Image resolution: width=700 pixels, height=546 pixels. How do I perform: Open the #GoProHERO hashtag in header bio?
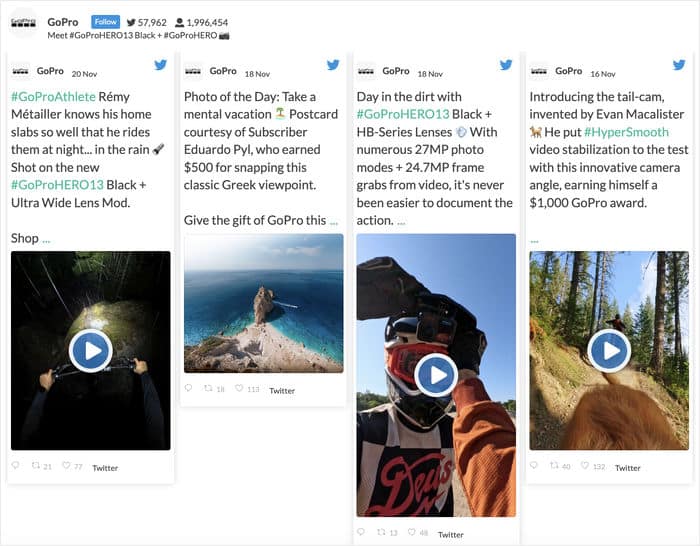point(190,35)
